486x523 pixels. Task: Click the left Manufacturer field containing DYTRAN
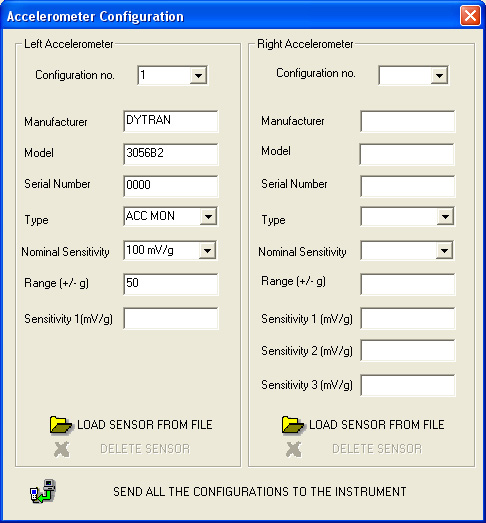171,121
